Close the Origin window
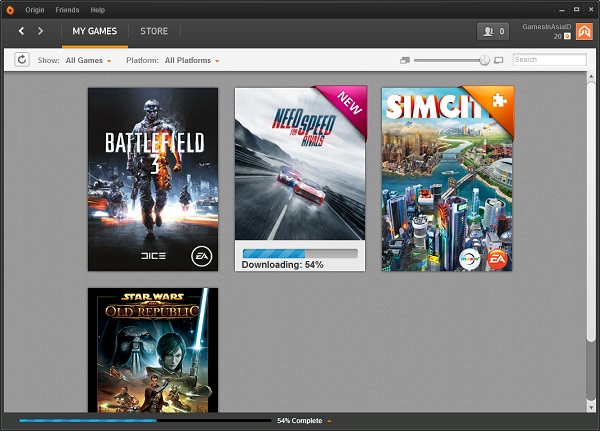600x431 pixels. pos(591,10)
